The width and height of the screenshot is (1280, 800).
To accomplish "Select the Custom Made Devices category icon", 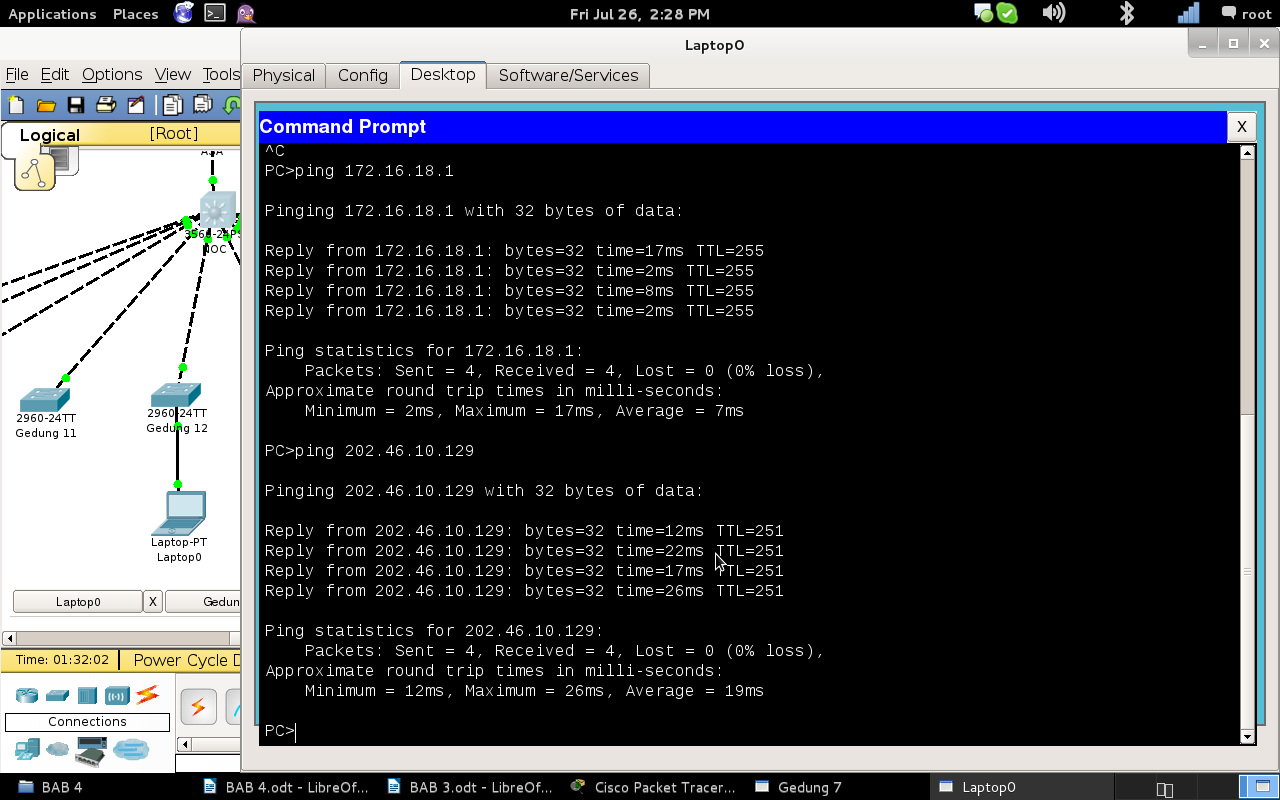I will 91,750.
